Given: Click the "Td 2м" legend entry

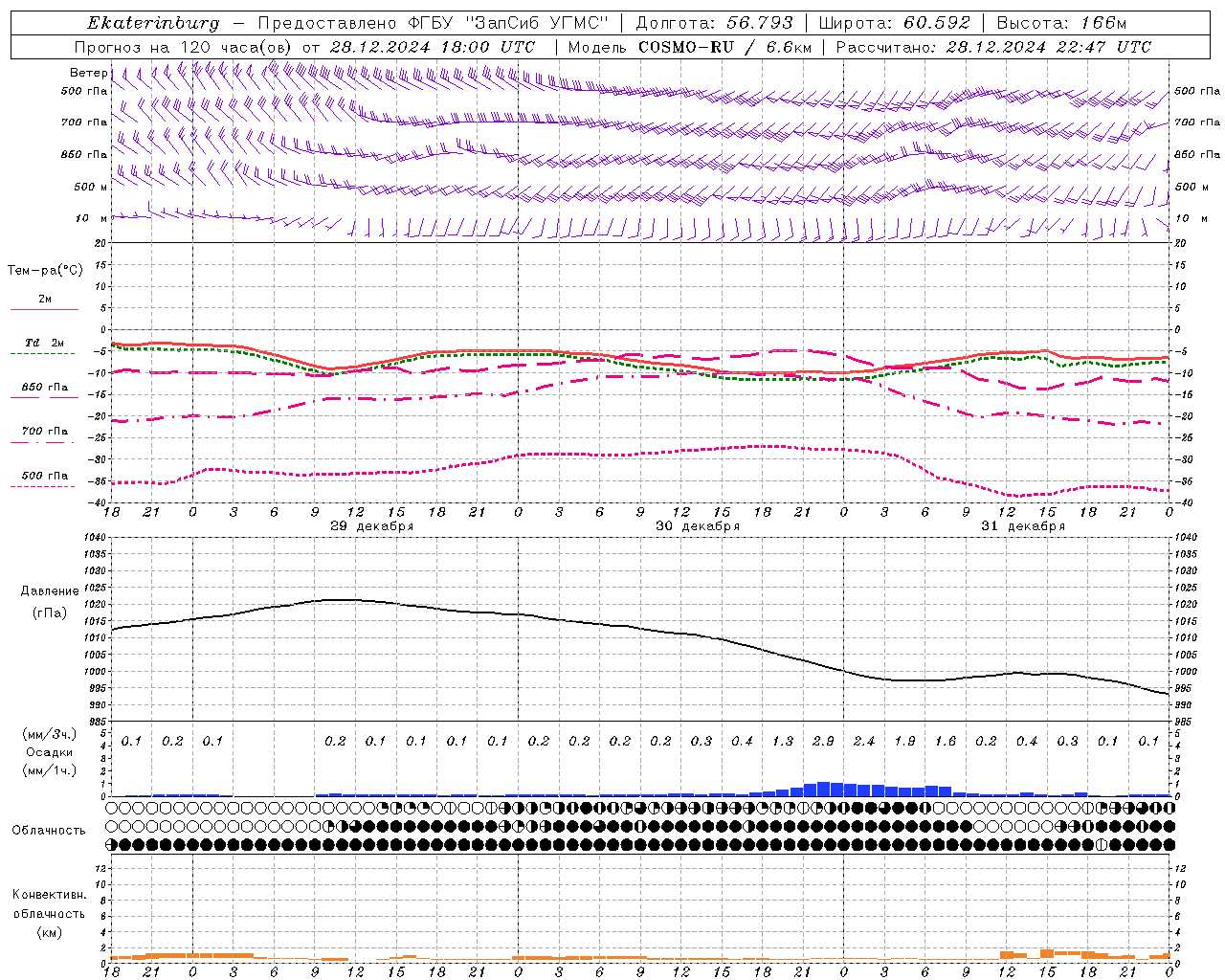Looking at the screenshot, I should (44, 343).
